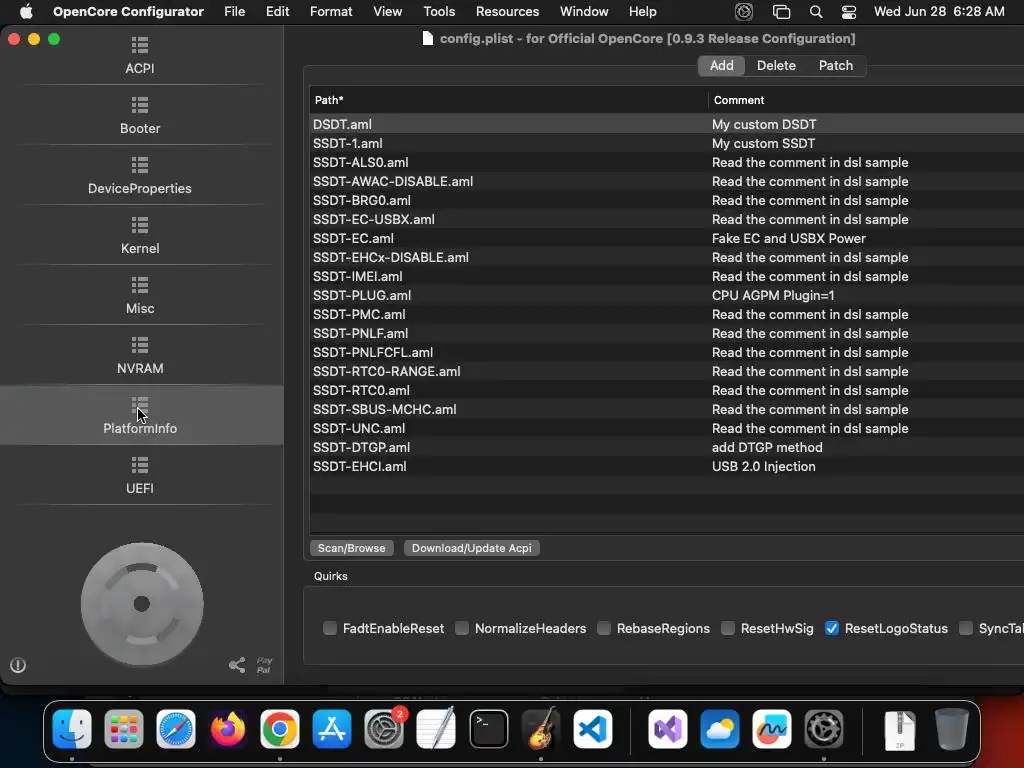Open the Tools menu
1024x768 pixels.
[x=439, y=12]
